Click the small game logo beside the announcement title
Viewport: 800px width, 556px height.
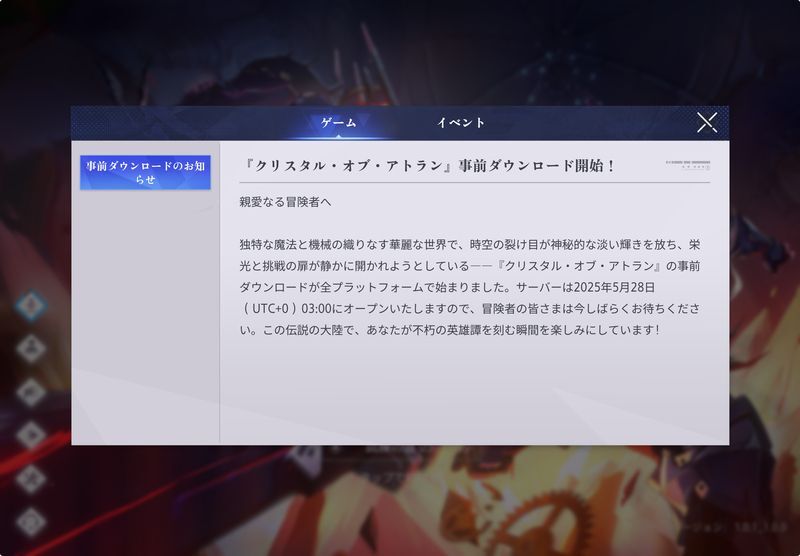click(685, 165)
